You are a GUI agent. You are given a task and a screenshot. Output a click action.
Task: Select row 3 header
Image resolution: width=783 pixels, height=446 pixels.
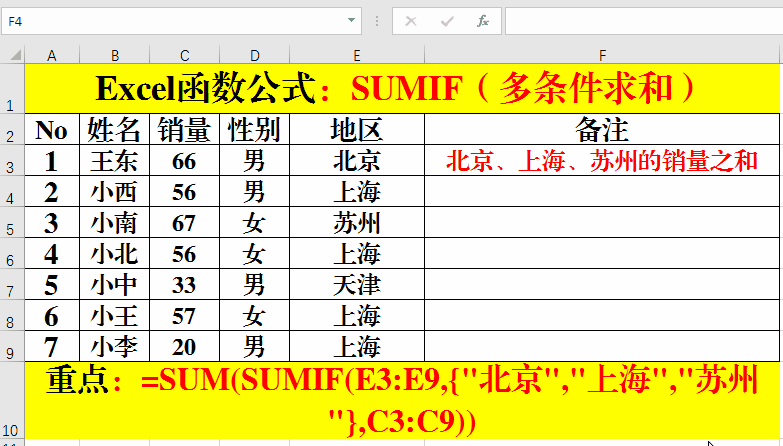[12, 160]
